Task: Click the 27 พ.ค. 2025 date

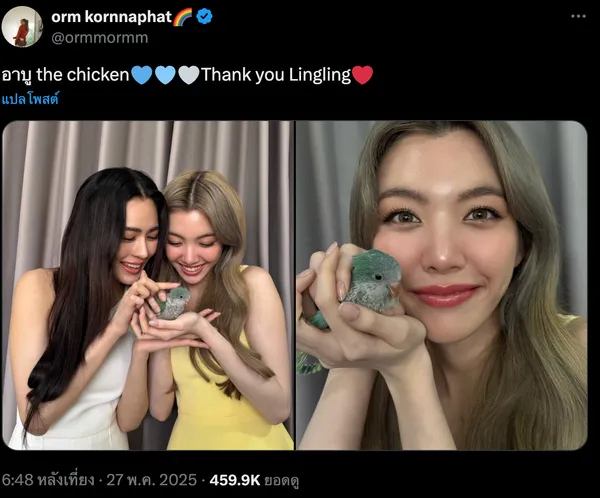Action: pos(152,480)
